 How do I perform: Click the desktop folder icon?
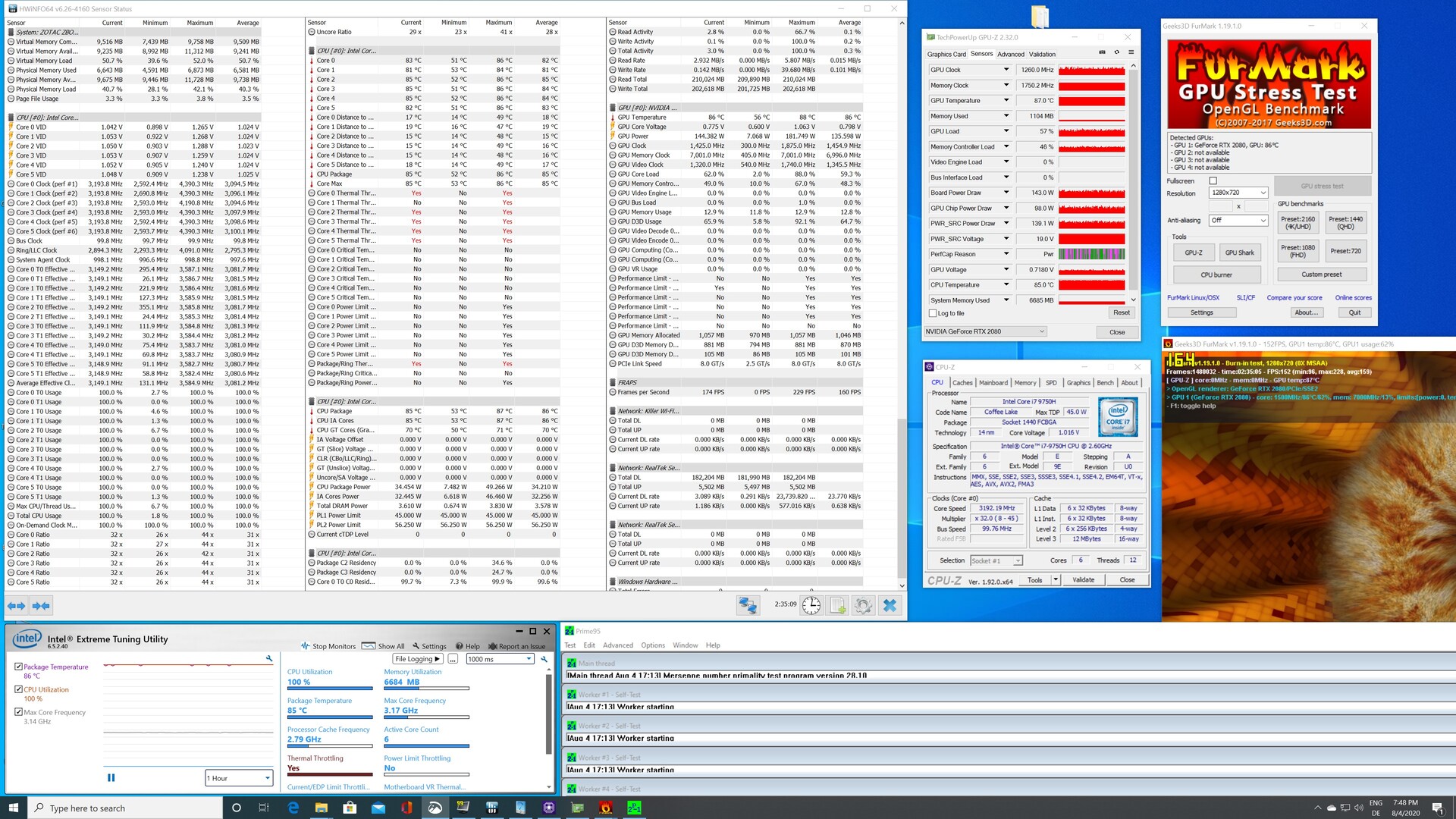click(x=1040, y=17)
